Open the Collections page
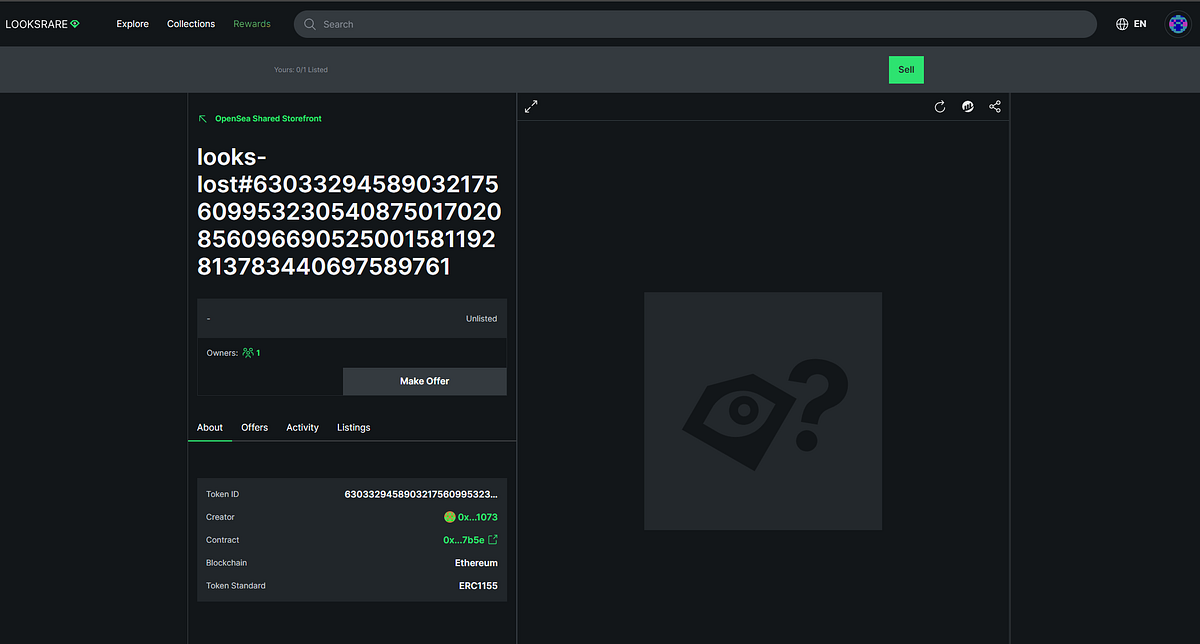The width and height of the screenshot is (1200, 644). click(191, 24)
